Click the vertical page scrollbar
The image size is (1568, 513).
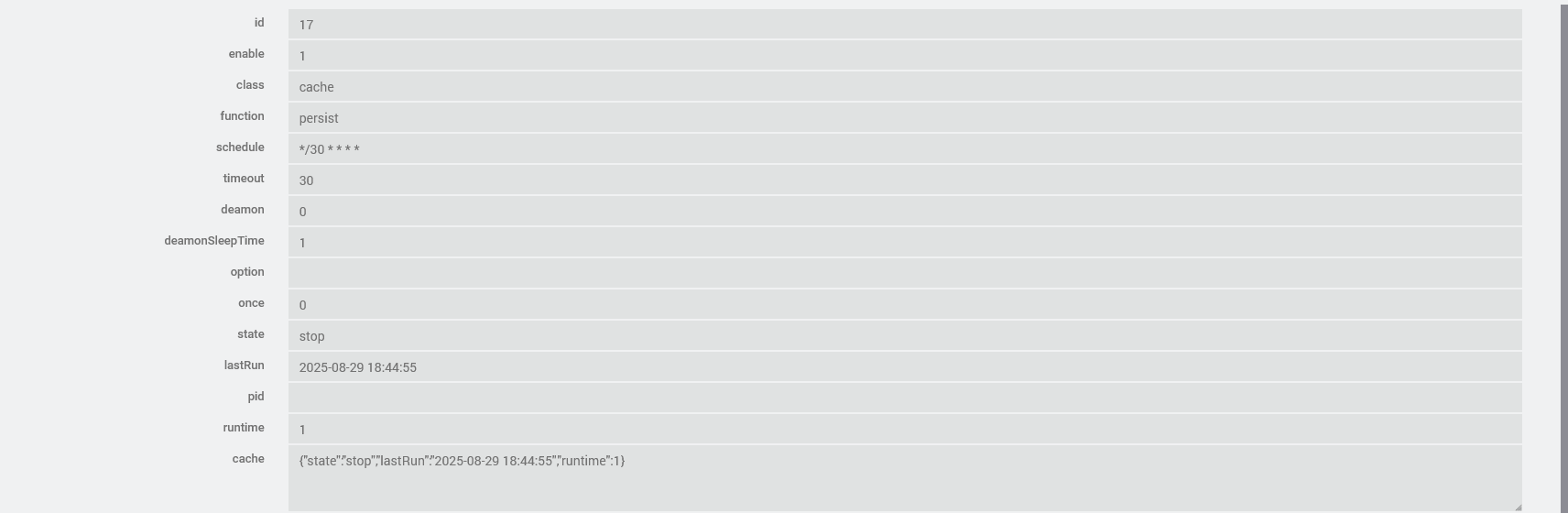pos(1563,256)
